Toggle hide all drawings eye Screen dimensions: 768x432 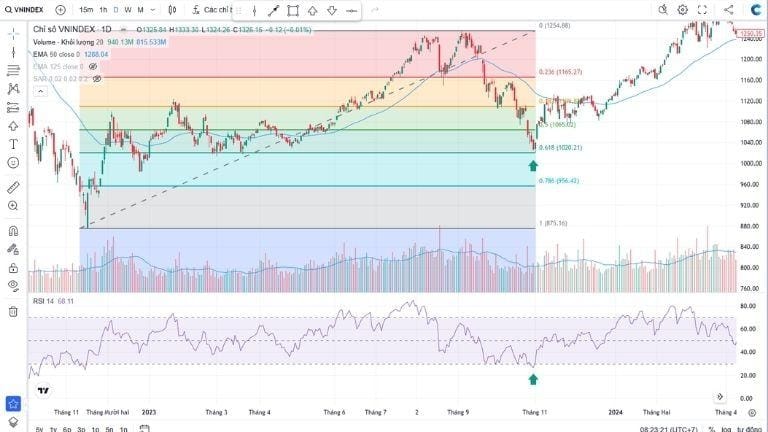(x=13, y=286)
